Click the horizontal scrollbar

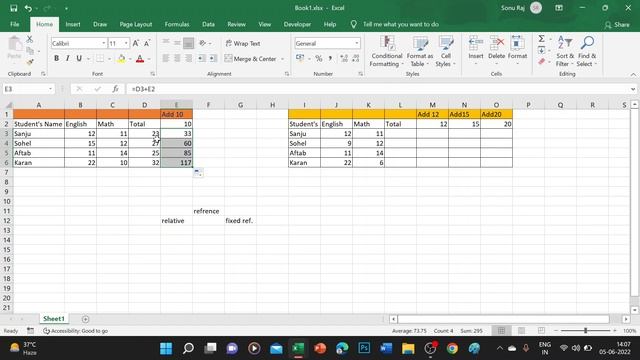point(503,319)
